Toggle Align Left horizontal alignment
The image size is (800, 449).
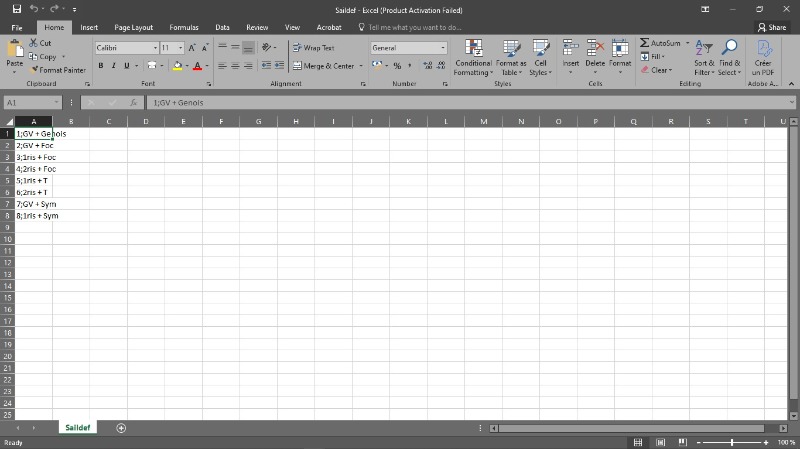[x=222, y=65]
